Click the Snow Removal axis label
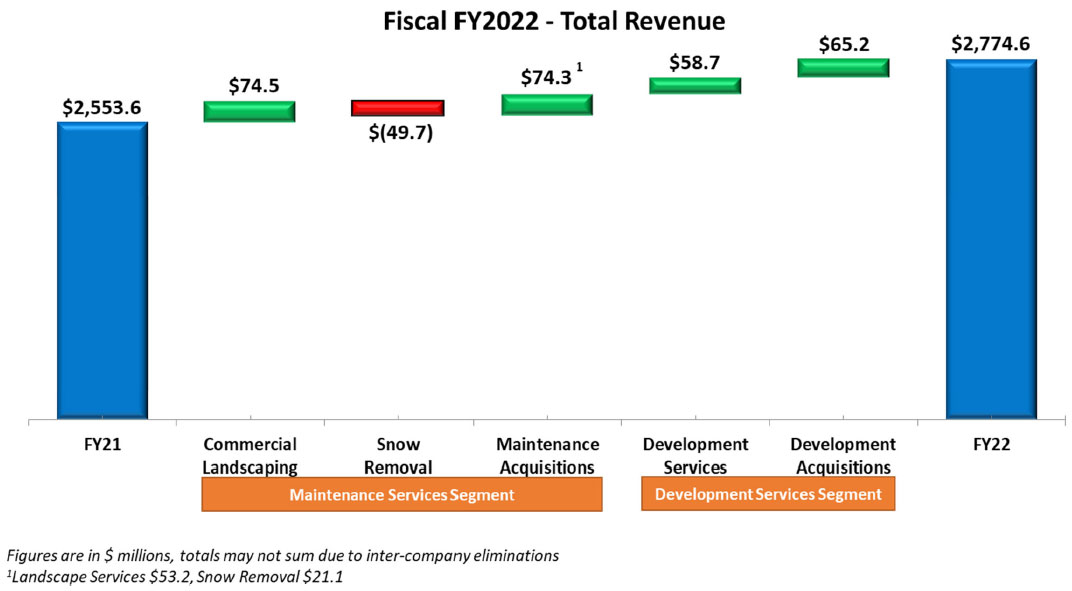 (398, 455)
